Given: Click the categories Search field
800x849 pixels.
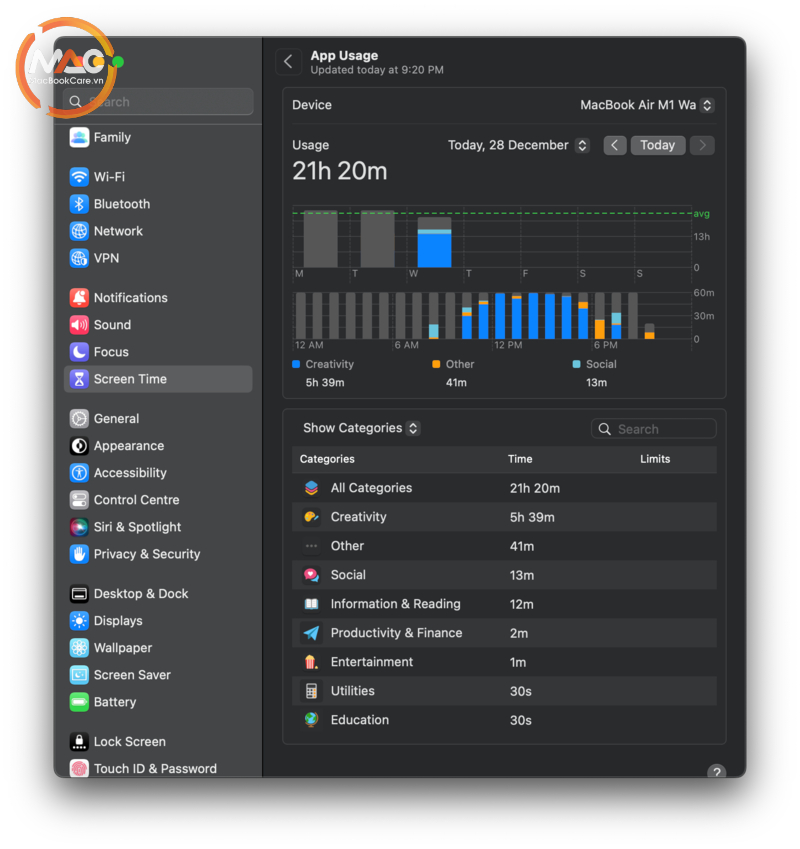Looking at the screenshot, I should [x=654, y=429].
